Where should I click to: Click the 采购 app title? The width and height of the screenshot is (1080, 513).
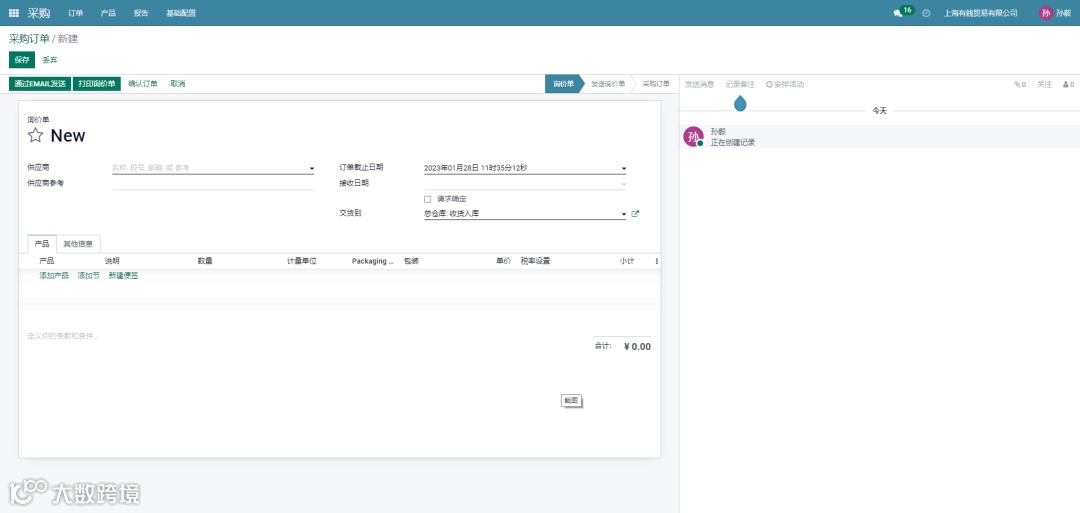coord(39,13)
